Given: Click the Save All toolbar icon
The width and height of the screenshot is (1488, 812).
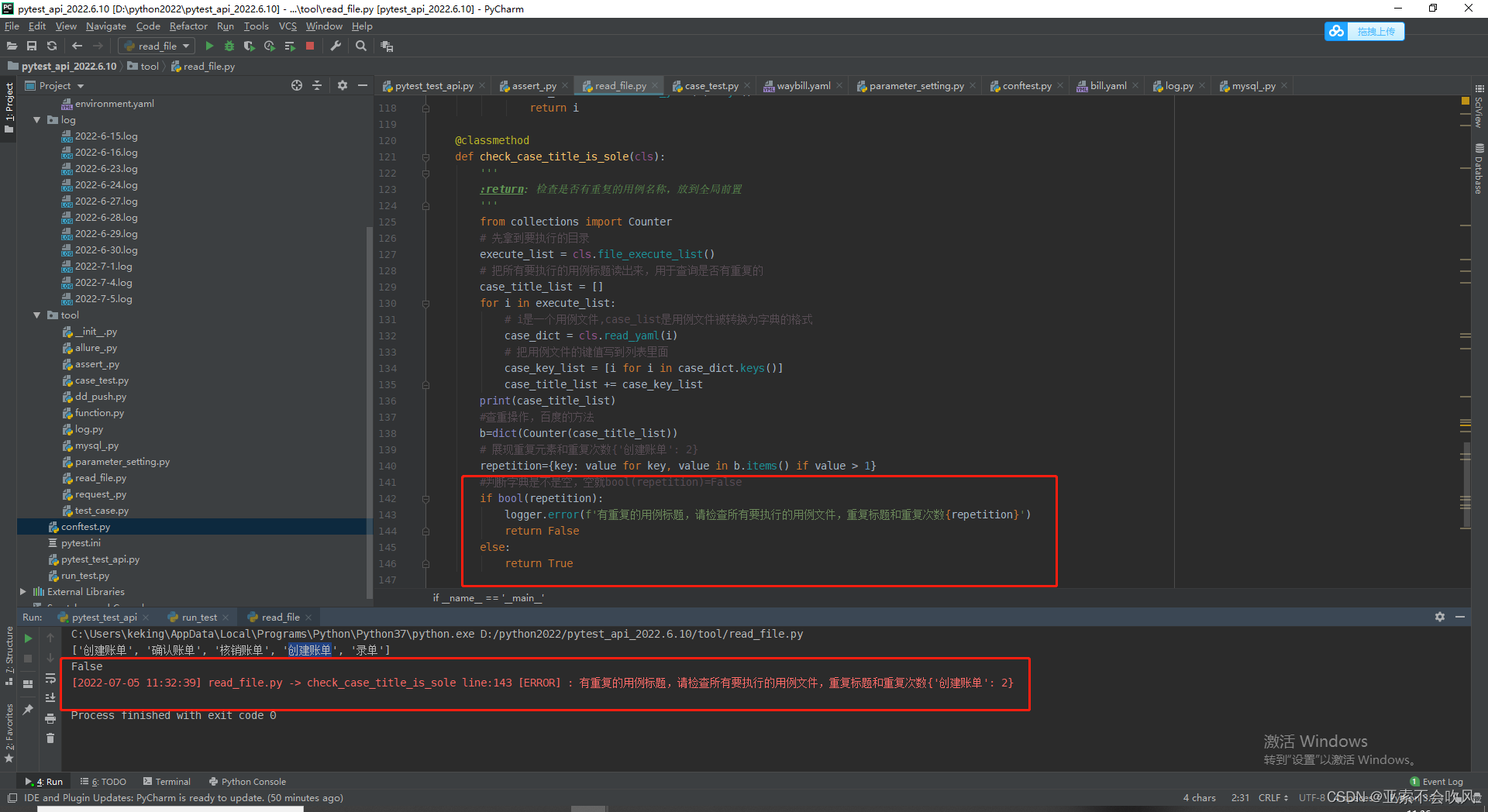Looking at the screenshot, I should point(32,46).
